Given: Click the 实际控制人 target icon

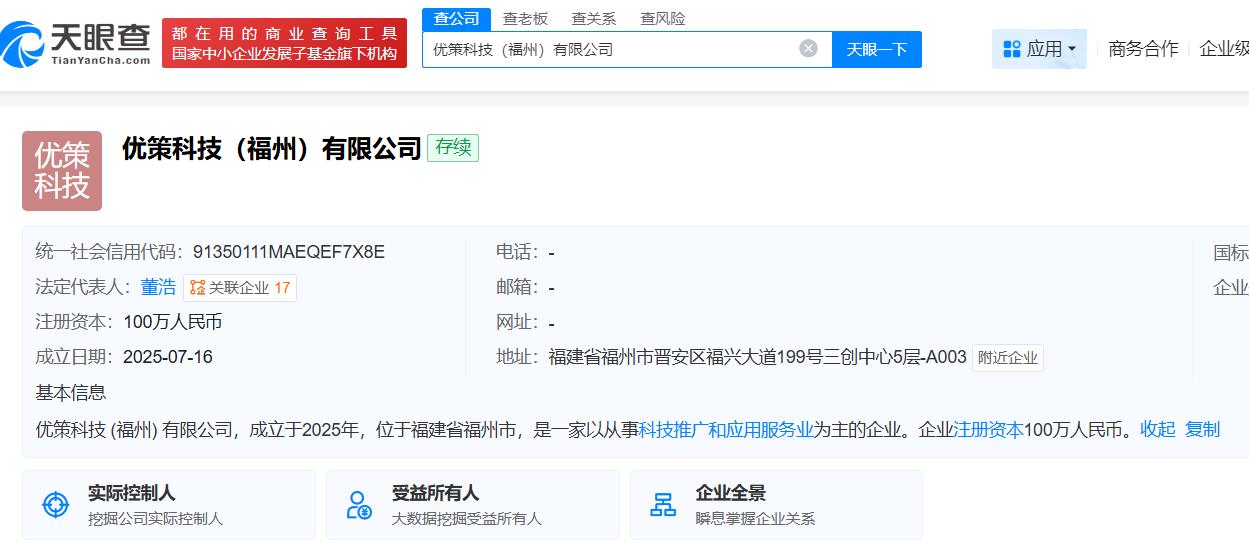Looking at the screenshot, I should coord(56,505).
